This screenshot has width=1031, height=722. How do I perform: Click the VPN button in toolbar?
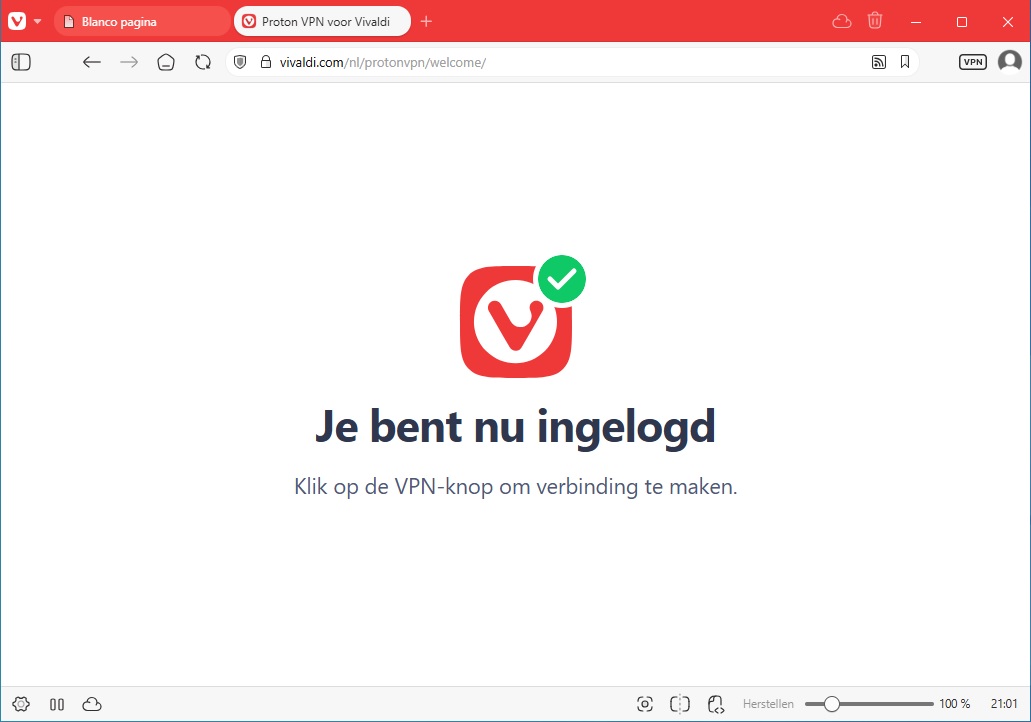pos(972,62)
